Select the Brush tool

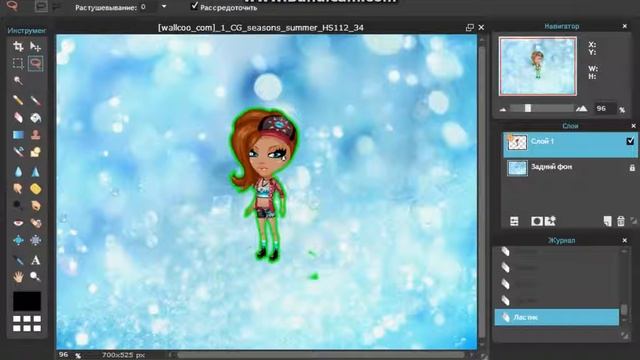(36, 100)
